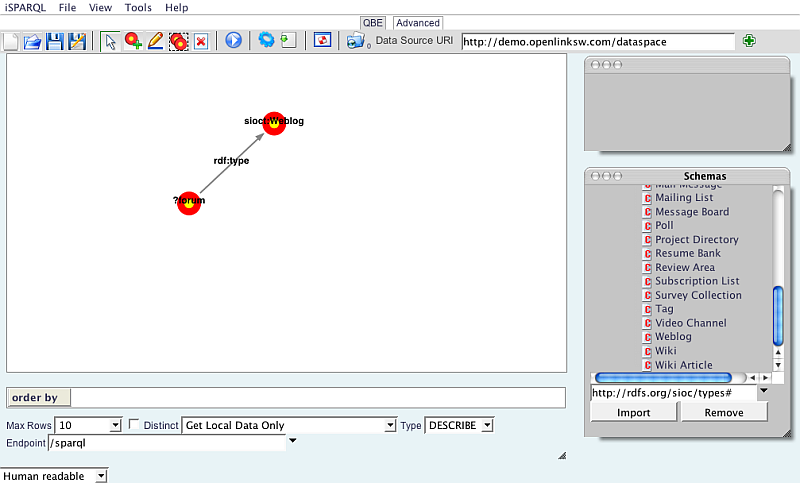The height and width of the screenshot is (483, 800).
Task: Open the Tools menu
Action: 138,8
